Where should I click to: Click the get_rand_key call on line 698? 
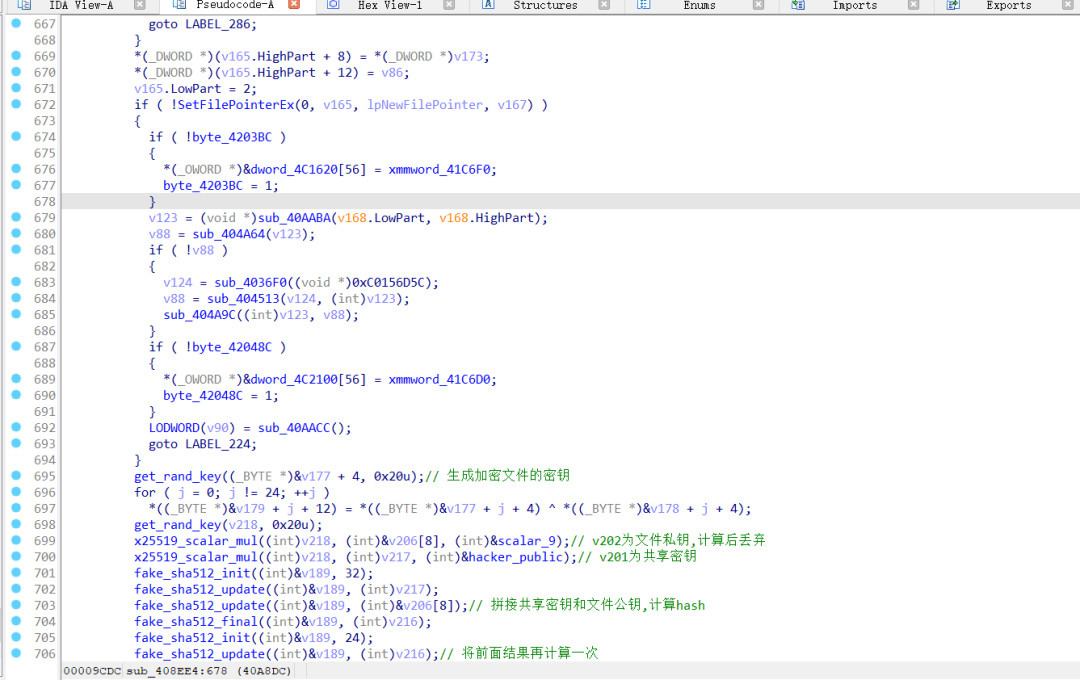click(x=178, y=524)
